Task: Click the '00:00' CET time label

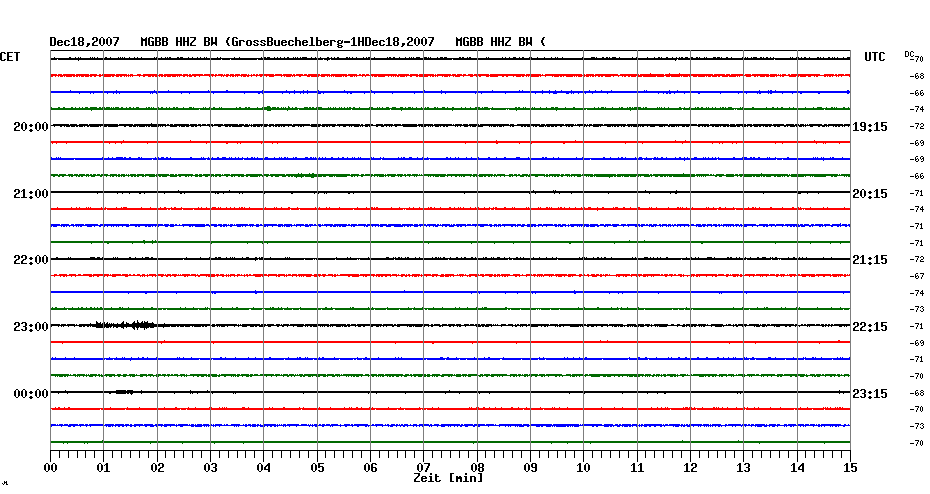Action: click(31, 394)
